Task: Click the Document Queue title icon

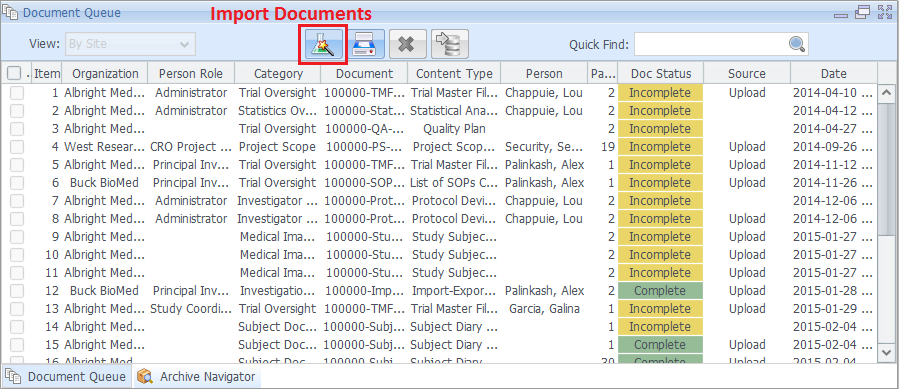Action: click(10, 12)
